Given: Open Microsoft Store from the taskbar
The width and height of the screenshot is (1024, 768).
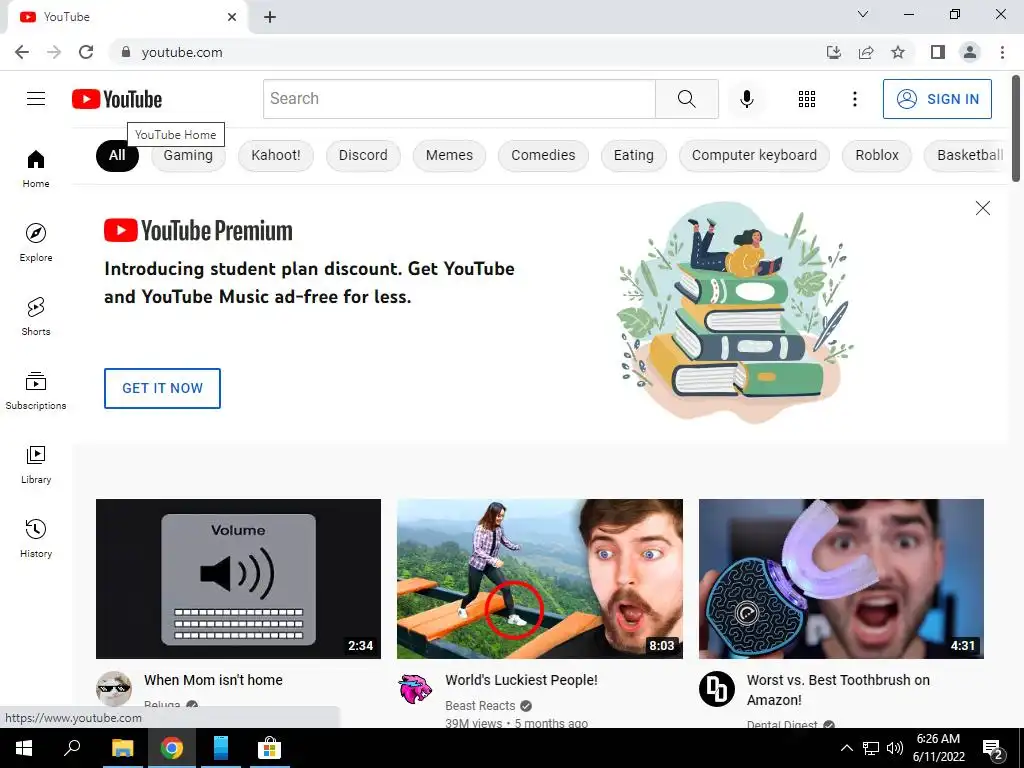Looking at the screenshot, I should click(x=269, y=748).
